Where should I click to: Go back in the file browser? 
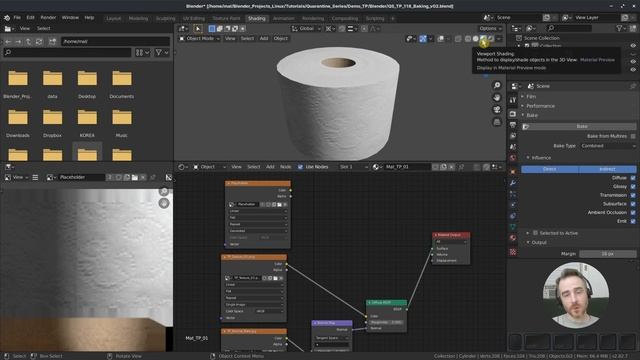[x=8, y=42]
